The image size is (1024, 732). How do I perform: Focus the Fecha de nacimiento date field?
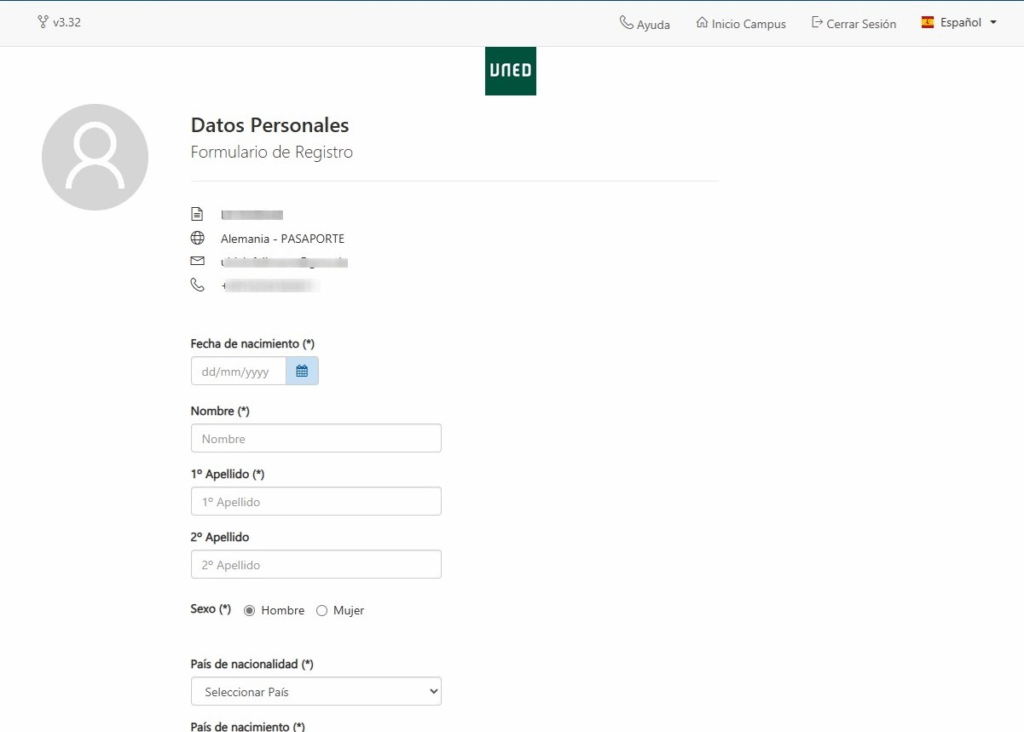238,371
